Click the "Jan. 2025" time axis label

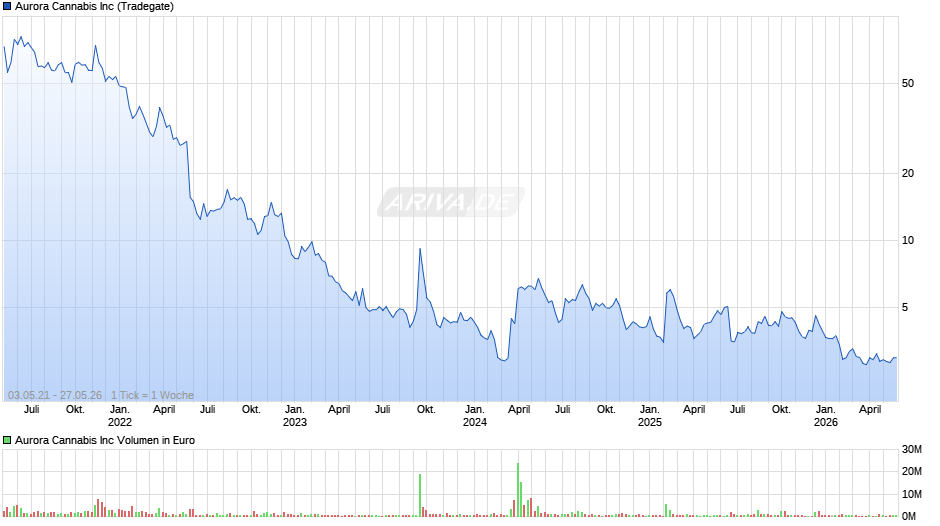click(649, 416)
